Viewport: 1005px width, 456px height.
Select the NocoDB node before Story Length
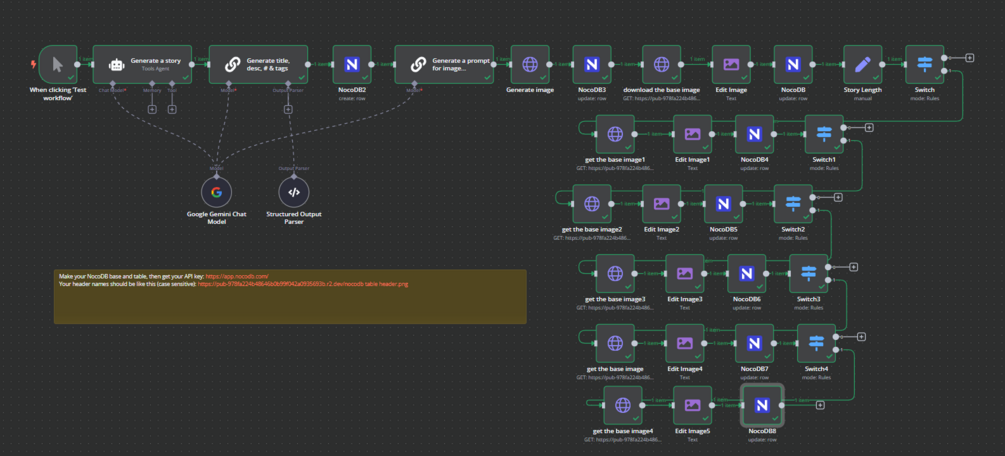[793, 64]
